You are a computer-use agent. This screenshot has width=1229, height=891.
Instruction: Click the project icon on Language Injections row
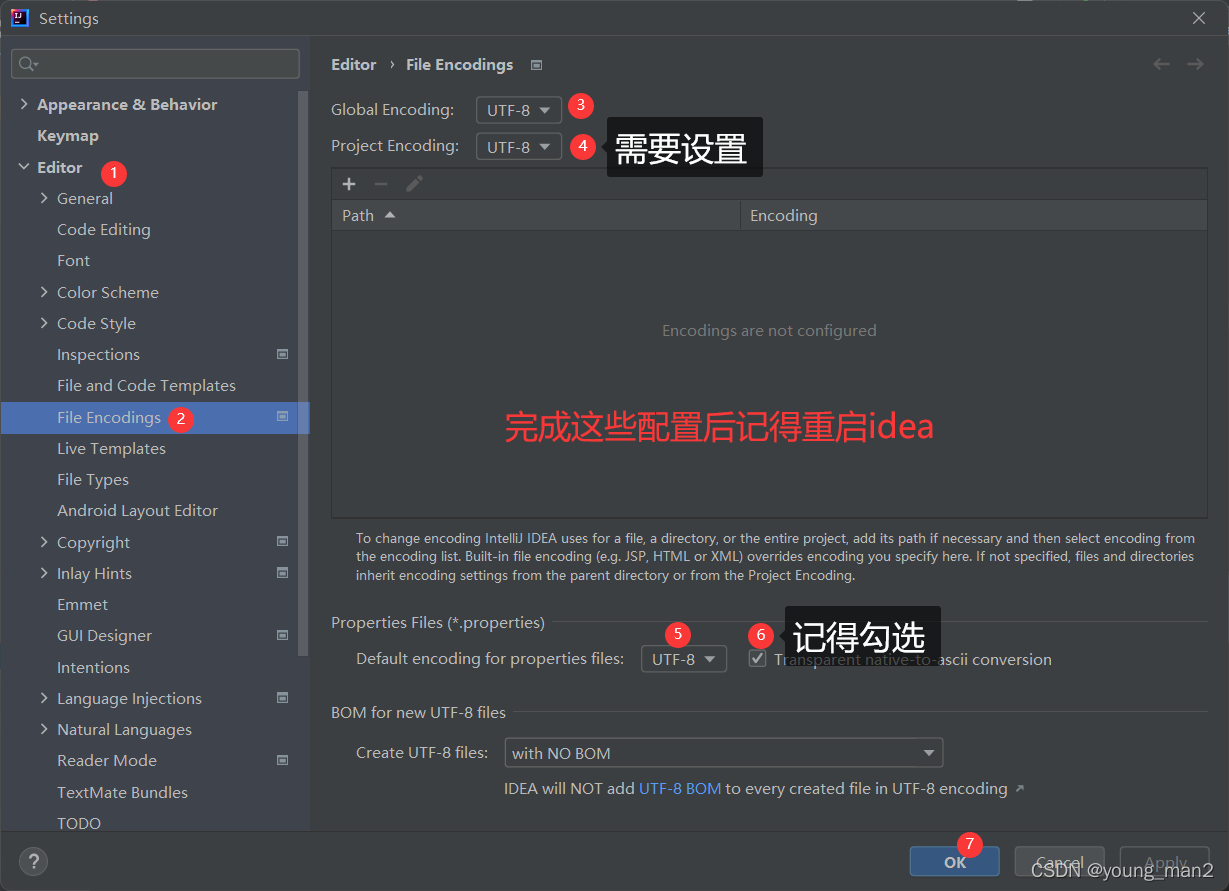(283, 698)
